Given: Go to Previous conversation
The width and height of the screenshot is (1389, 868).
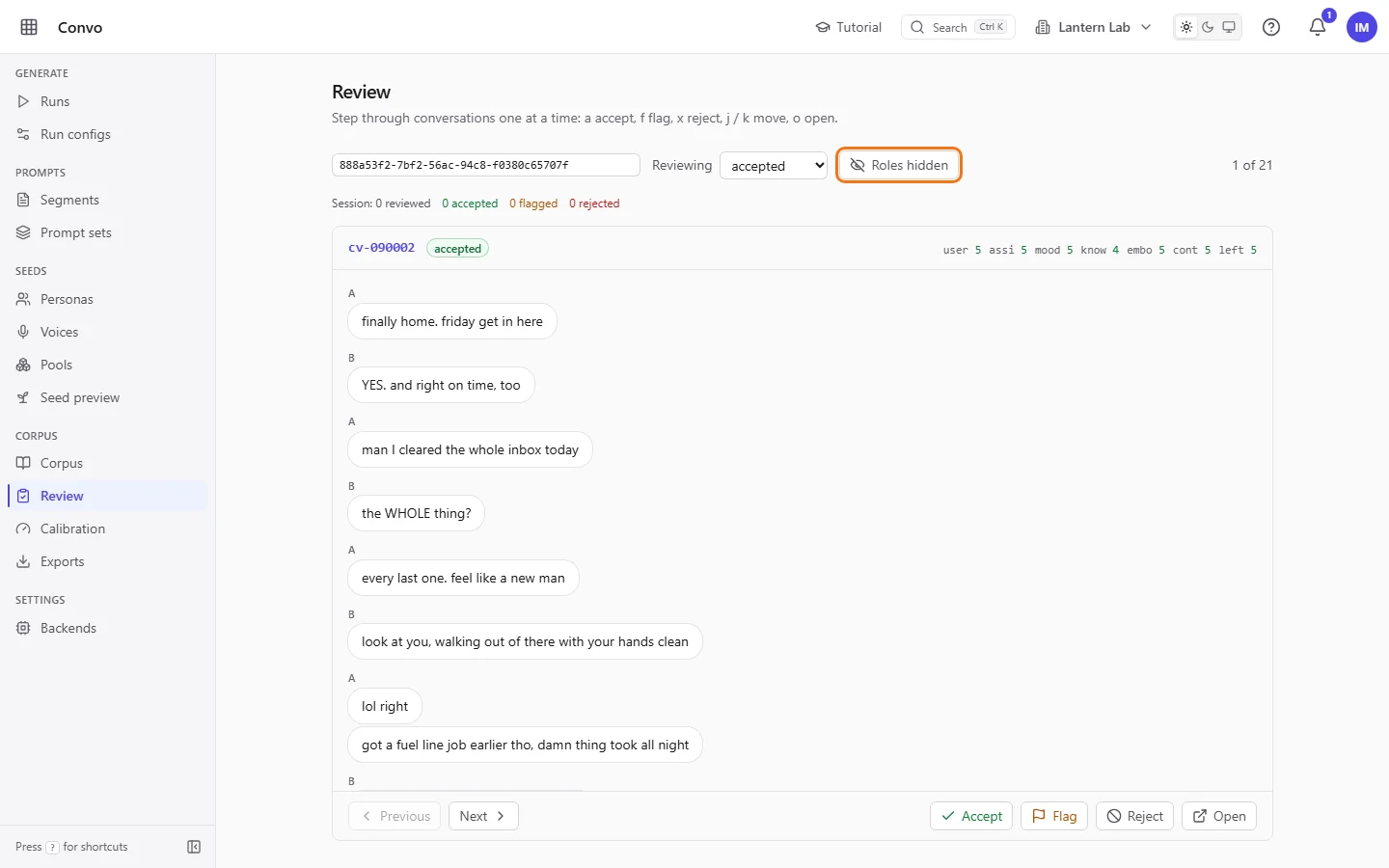Looking at the screenshot, I should (x=395, y=816).
